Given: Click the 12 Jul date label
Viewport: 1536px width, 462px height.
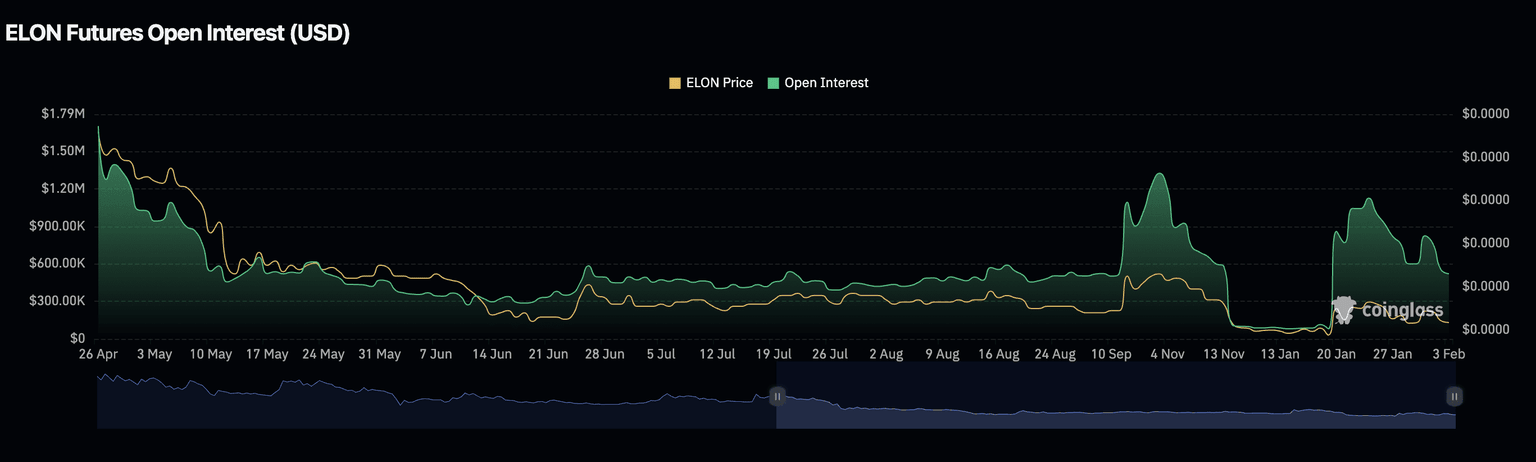Looking at the screenshot, I should (x=717, y=354).
